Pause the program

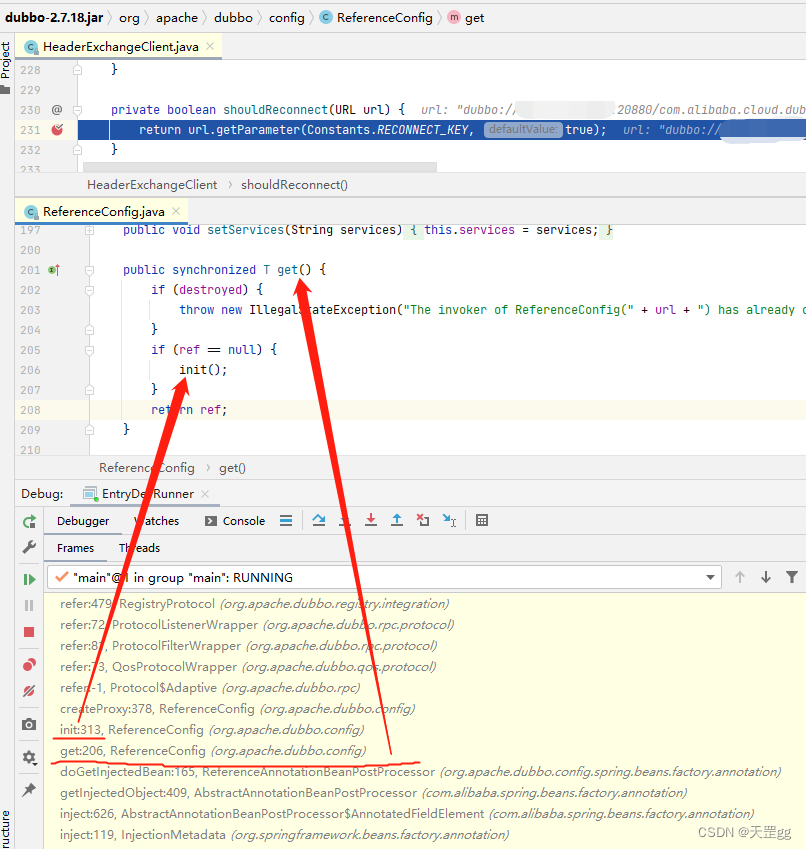click(x=29, y=605)
